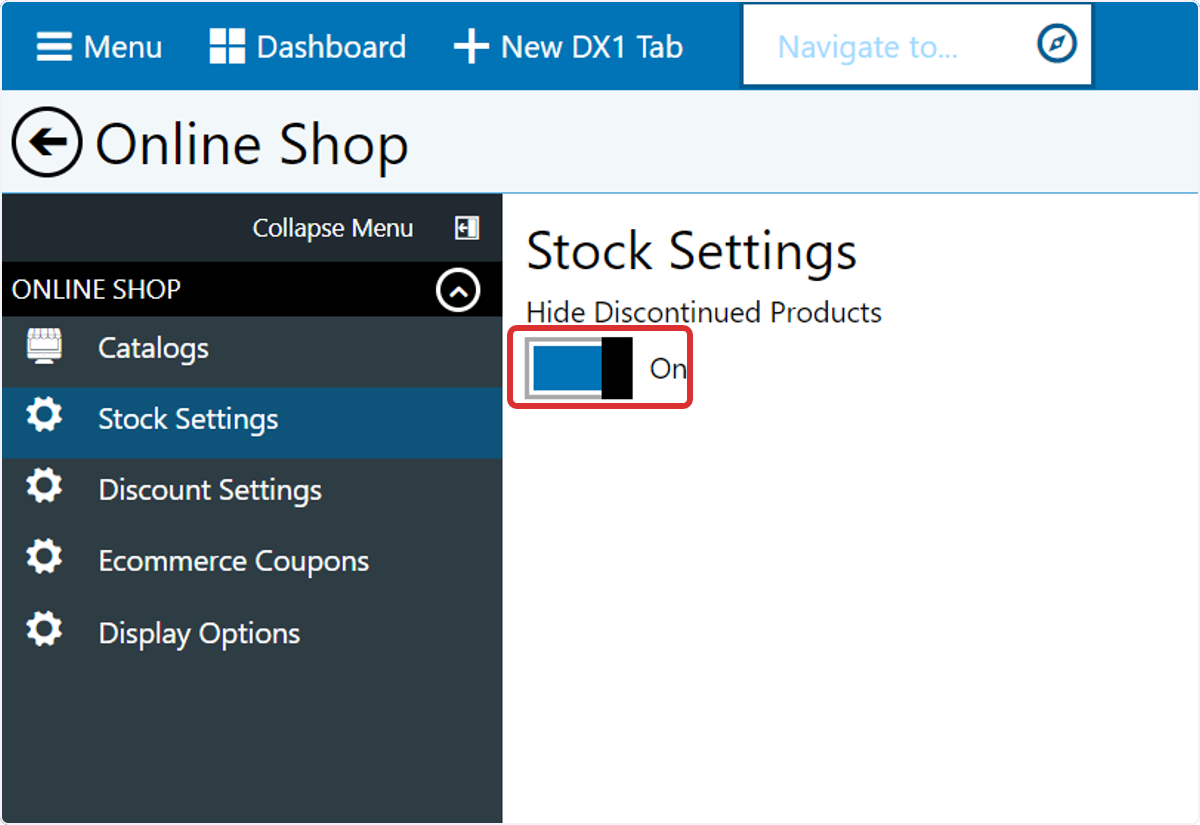The width and height of the screenshot is (1200, 825).
Task: Open Display Options in the sidebar
Action: [x=252, y=634]
